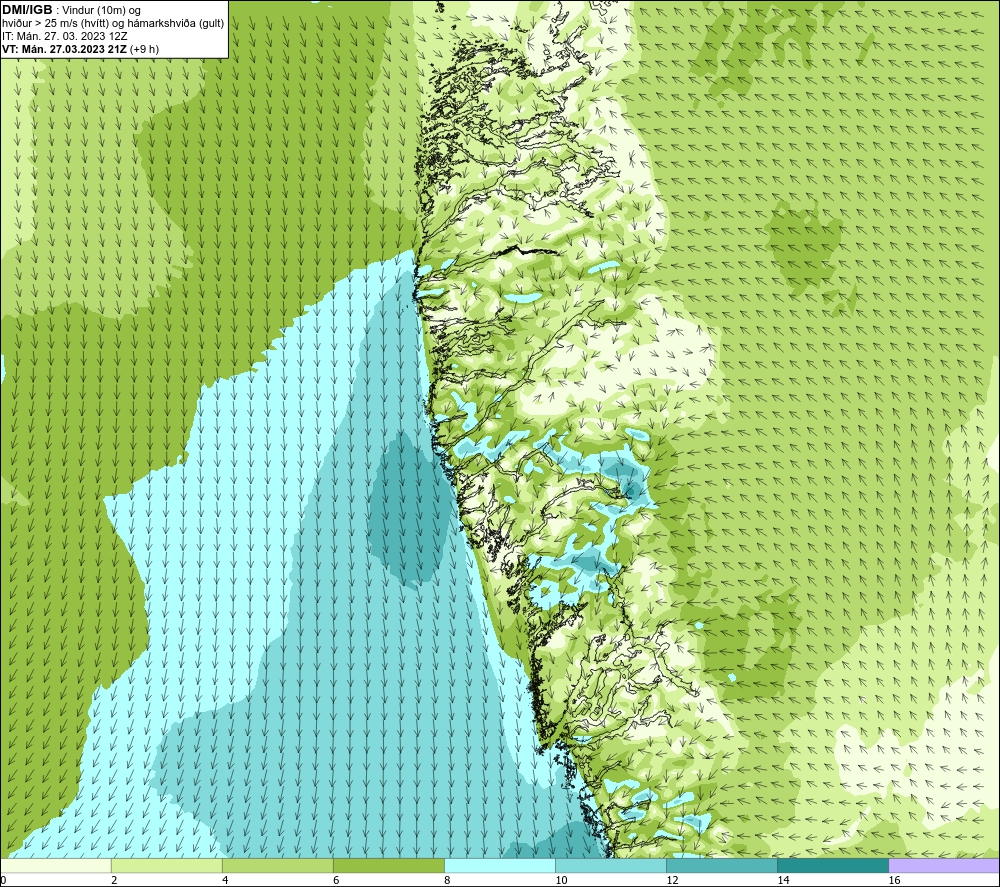Click the 'hviður > 25 m/s (hvítt)' text
The height and width of the screenshot is (887, 1000).
click(54, 24)
